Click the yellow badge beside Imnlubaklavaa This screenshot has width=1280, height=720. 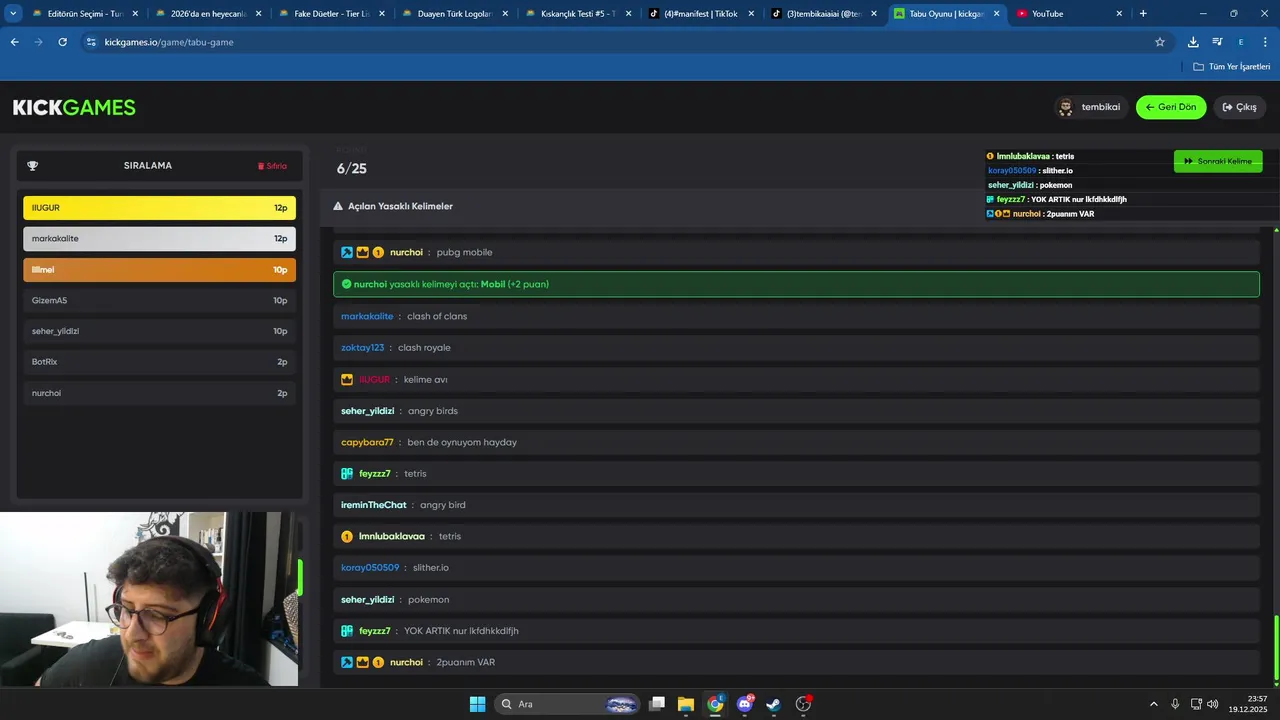tap(347, 537)
